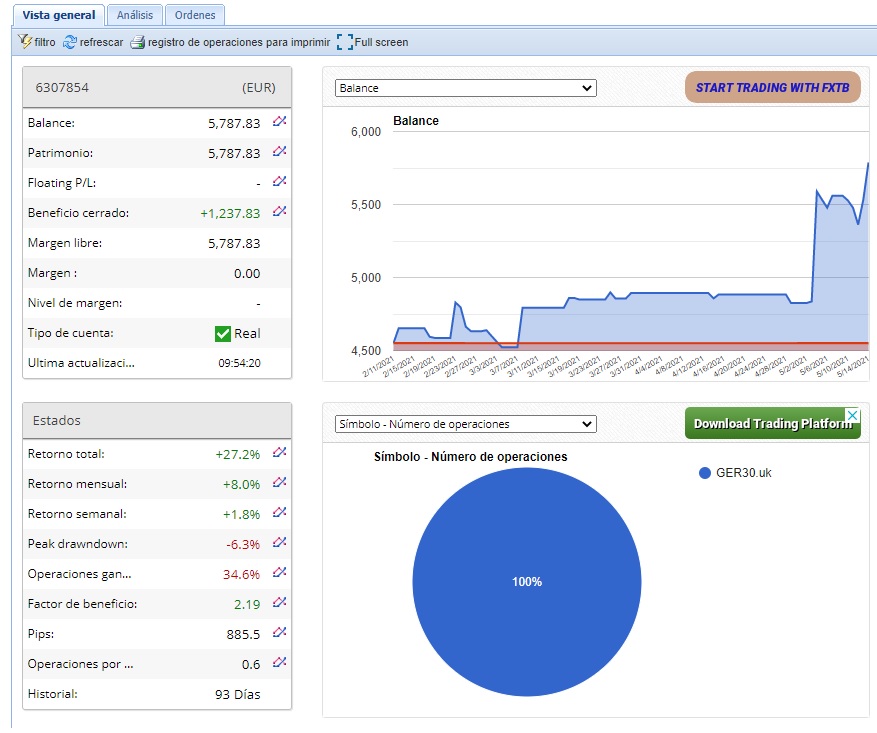Screen dimensions: 877x733
Task: Click the blue 100% pie chart slice
Action: click(x=526, y=581)
